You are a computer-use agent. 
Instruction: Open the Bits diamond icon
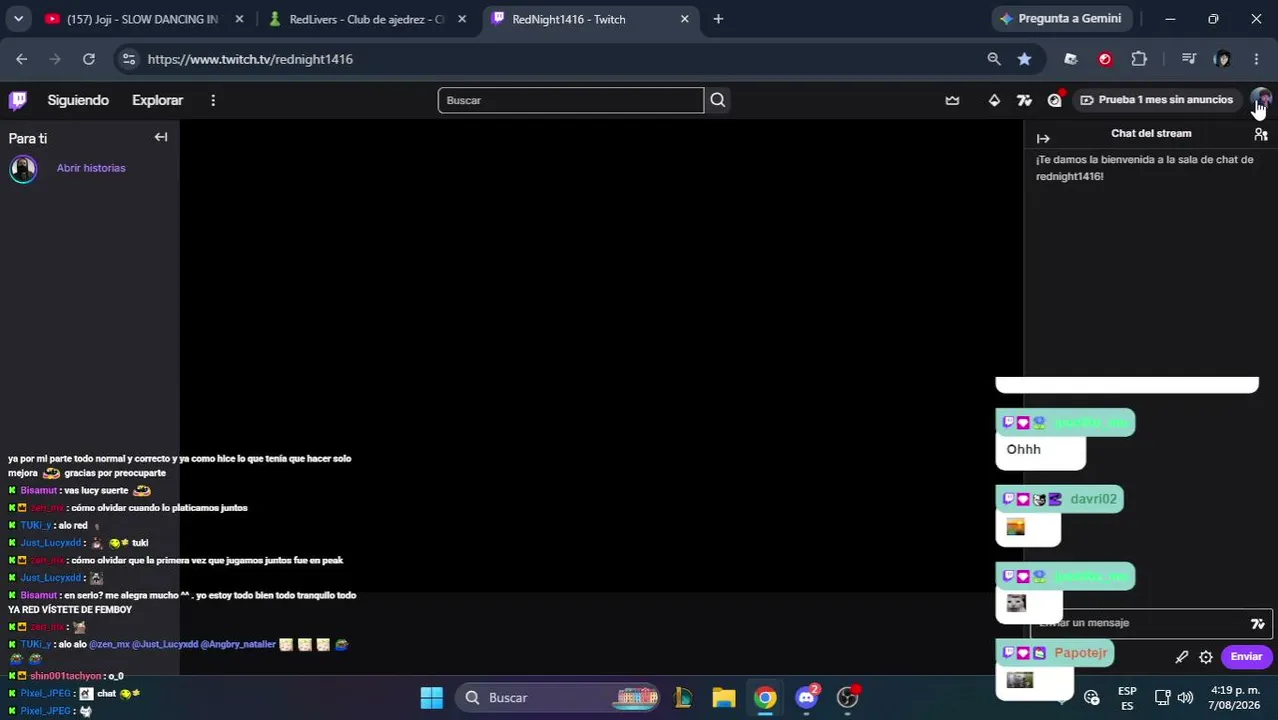tap(994, 100)
